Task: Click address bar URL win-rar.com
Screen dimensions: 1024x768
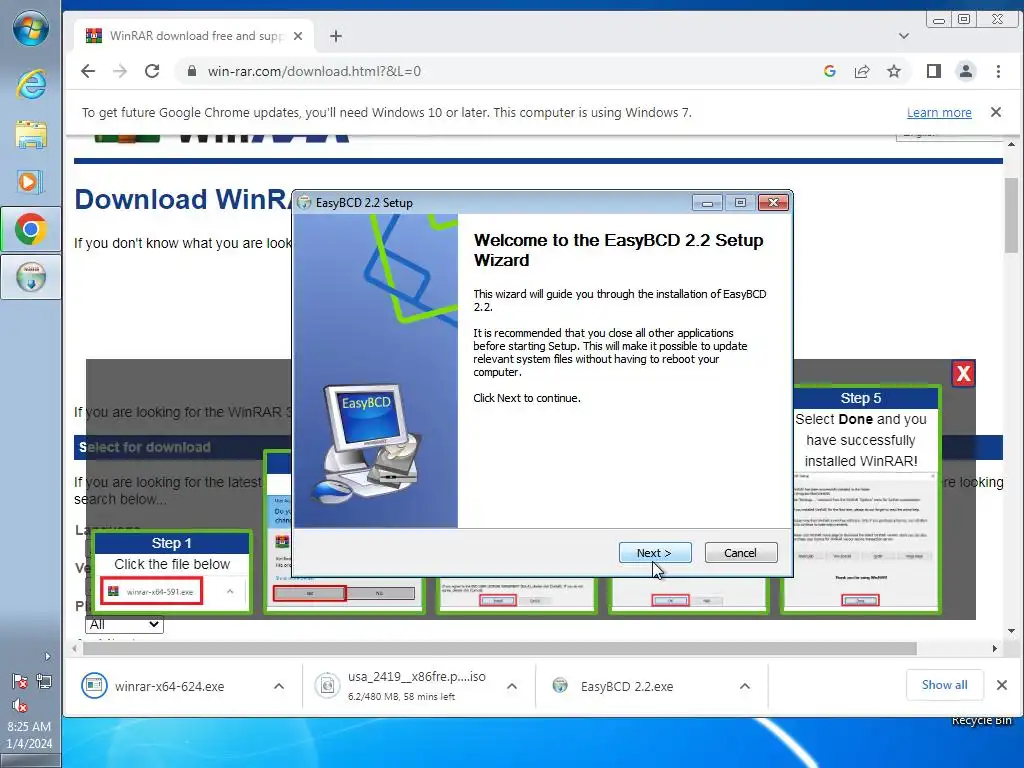Action: (x=314, y=71)
